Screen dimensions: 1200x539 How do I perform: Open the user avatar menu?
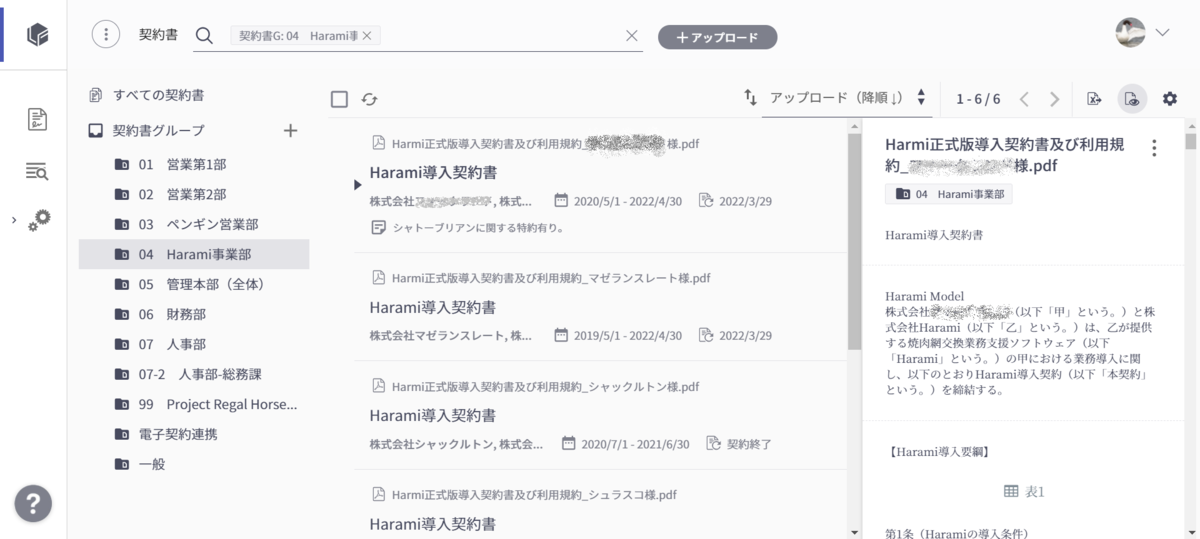click(1142, 32)
